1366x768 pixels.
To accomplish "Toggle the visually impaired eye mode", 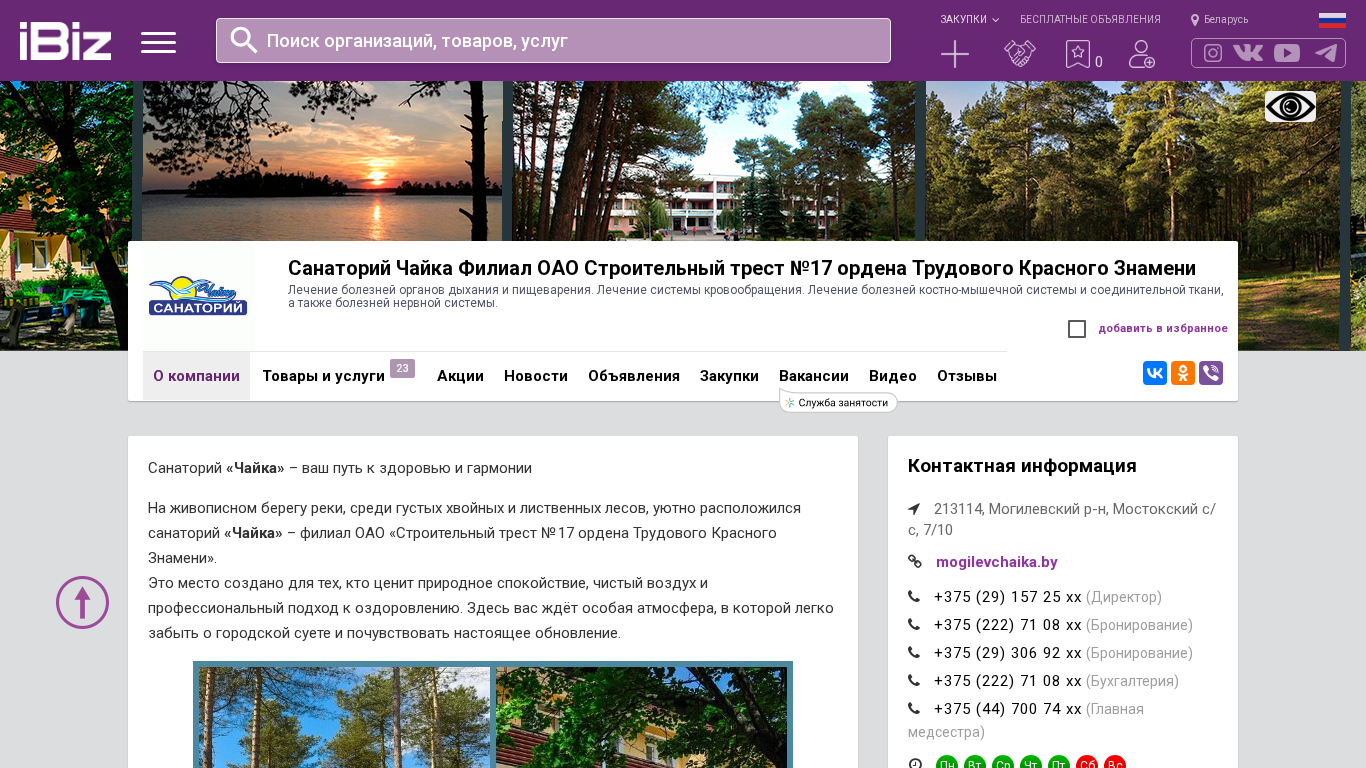I will tap(1290, 106).
